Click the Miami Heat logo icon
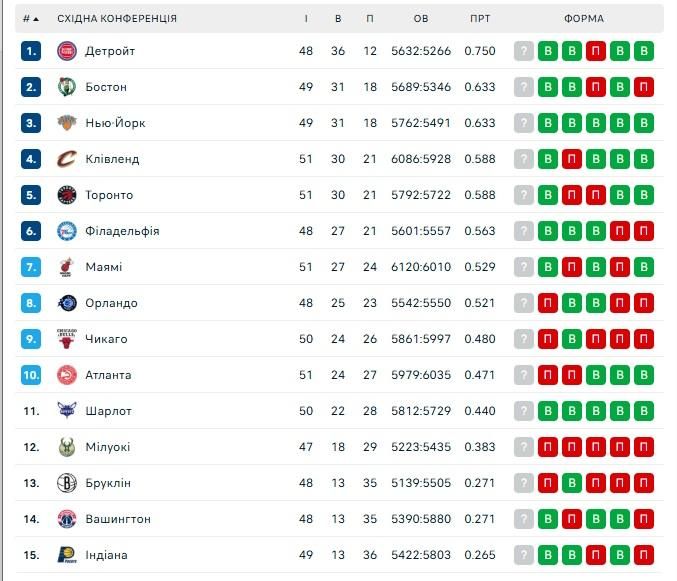677x581 pixels. point(66,267)
